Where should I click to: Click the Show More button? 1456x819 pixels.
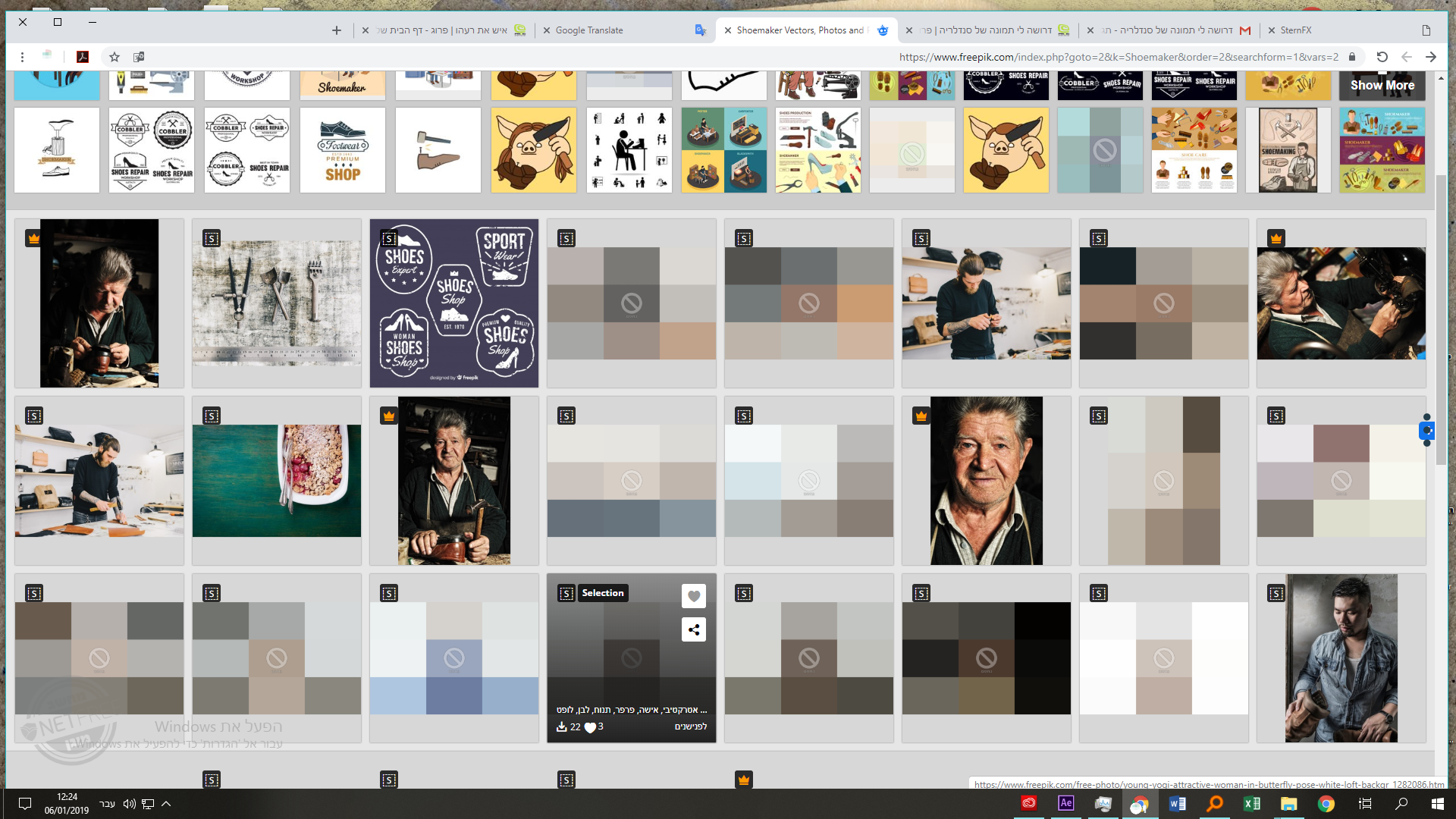tap(1382, 85)
